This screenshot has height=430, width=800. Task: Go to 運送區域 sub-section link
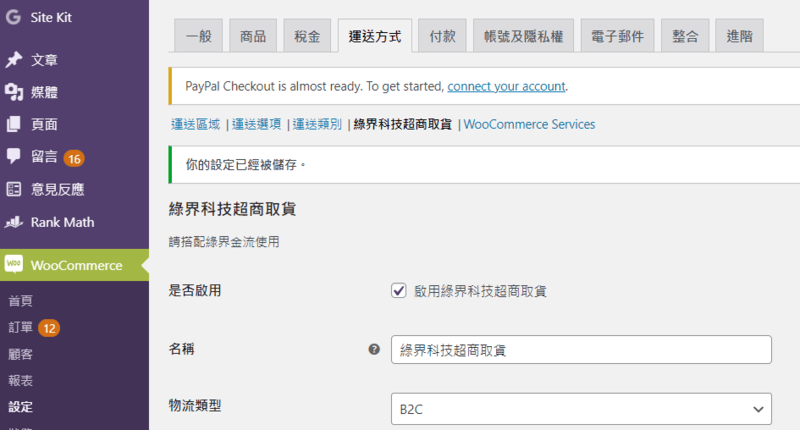[195, 125]
